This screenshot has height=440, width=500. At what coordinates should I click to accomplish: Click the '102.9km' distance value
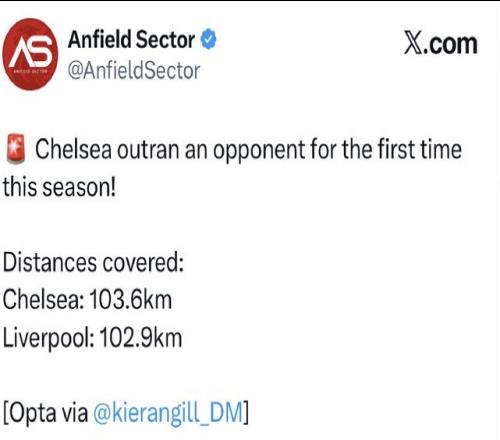click(x=141, y=337)
